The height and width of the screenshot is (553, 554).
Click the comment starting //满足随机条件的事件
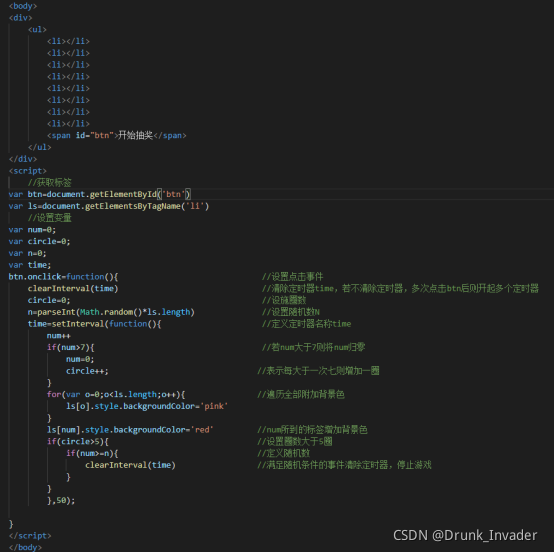point(344,465)
